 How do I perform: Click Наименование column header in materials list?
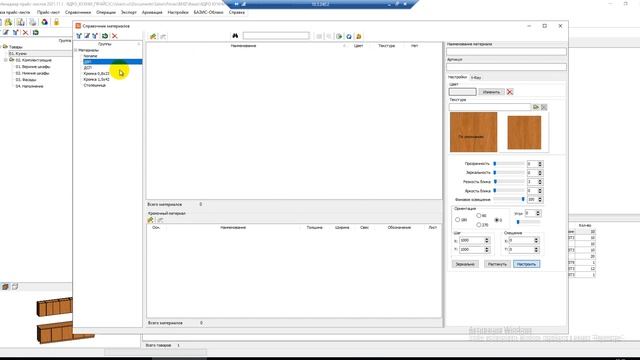(244, 46)
